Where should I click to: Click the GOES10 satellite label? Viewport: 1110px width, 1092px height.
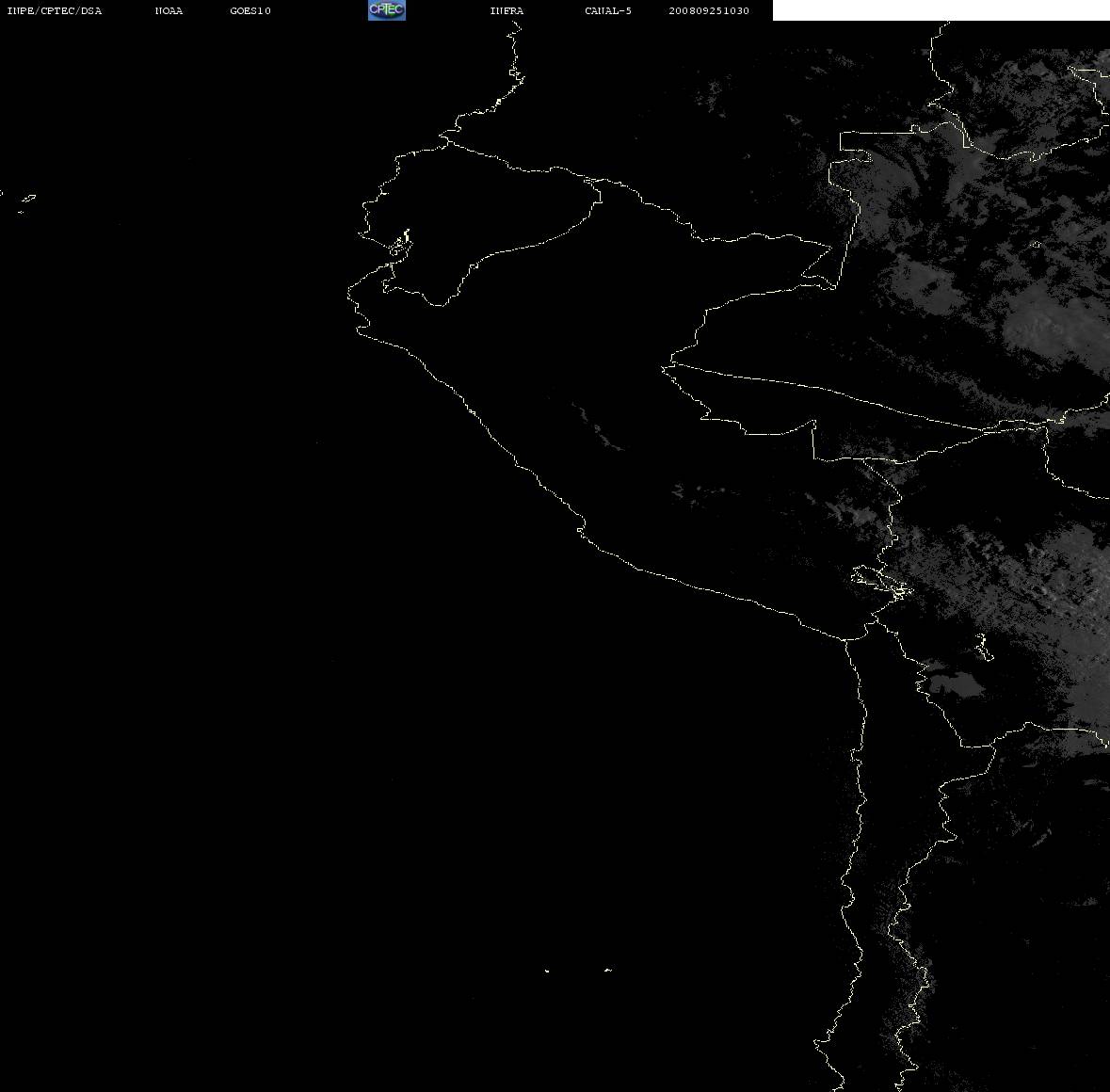click(x=249, y=10)
